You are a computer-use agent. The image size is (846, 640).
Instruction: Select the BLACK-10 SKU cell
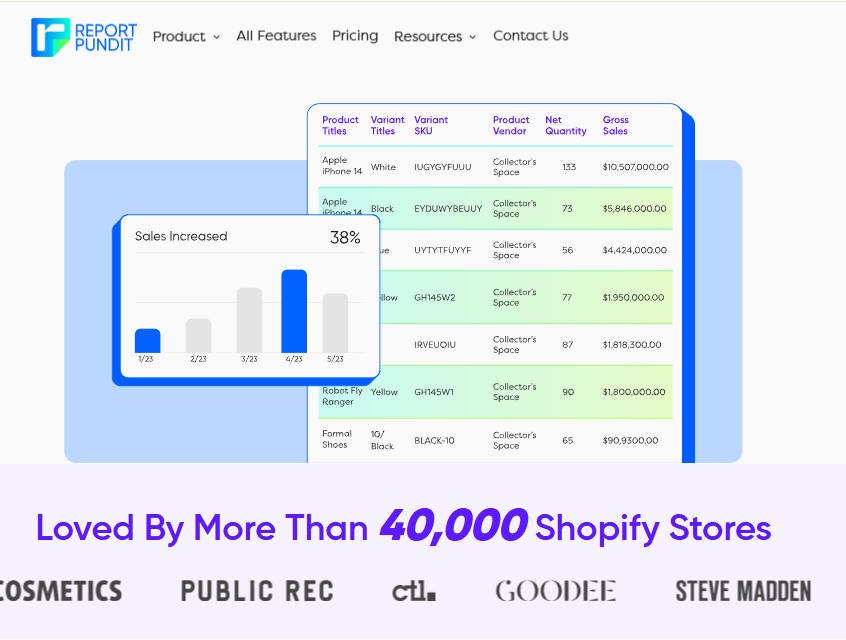(434, 441)
